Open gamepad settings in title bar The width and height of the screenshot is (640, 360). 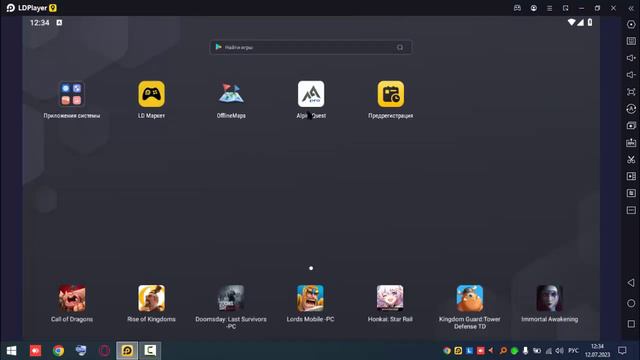pyautogui.click(x=517, y=8)
